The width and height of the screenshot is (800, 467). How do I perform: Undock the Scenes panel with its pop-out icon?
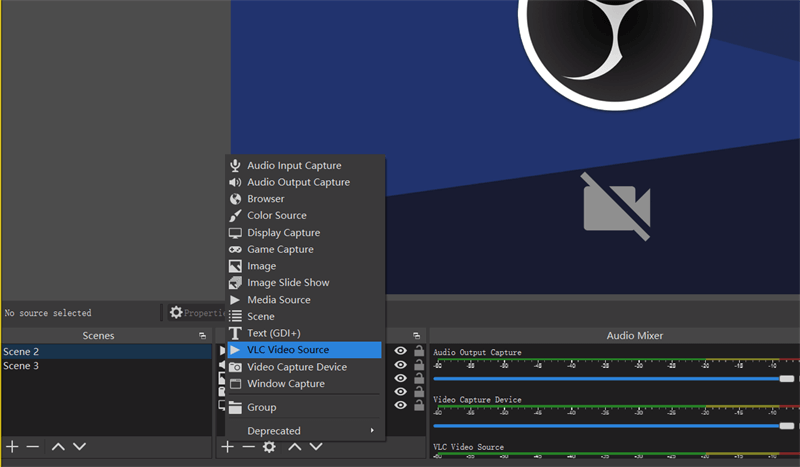click(203, 336)
